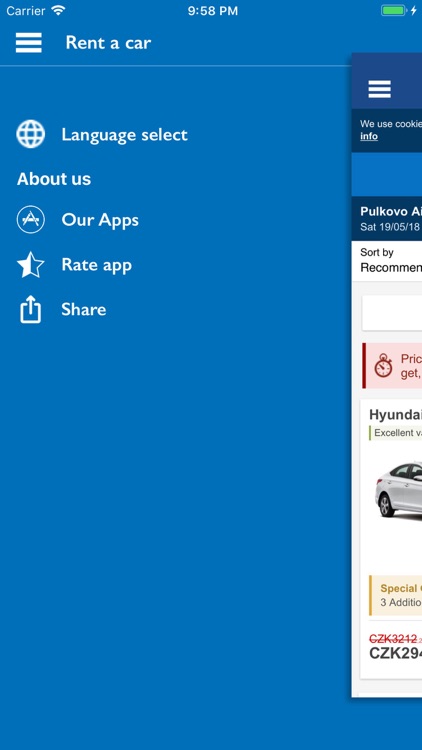Select the Language select menu item
This screenshot has height=750, width=422.
[x=124, y=135]
